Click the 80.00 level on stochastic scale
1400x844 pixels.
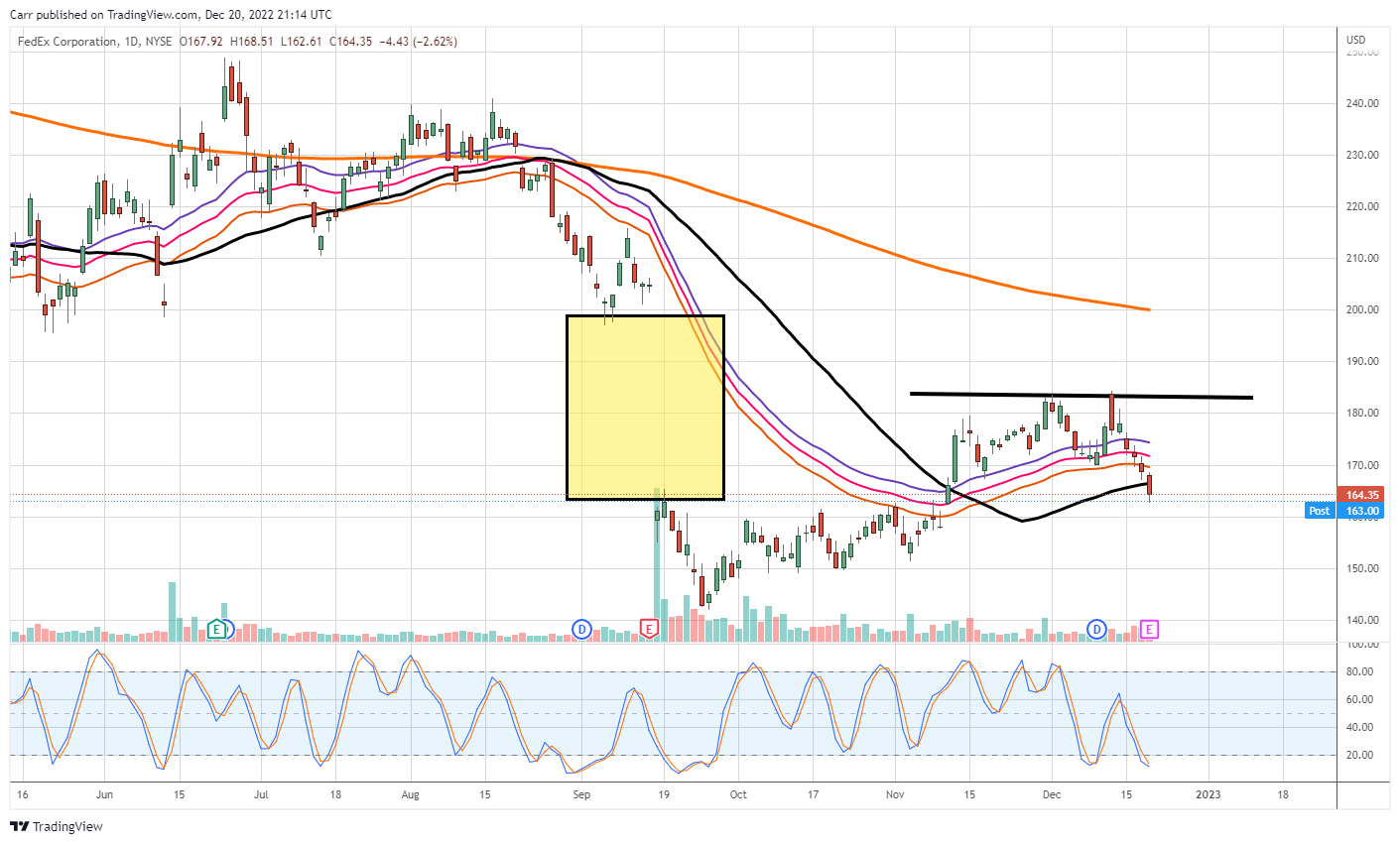[x=1359, y=671]
